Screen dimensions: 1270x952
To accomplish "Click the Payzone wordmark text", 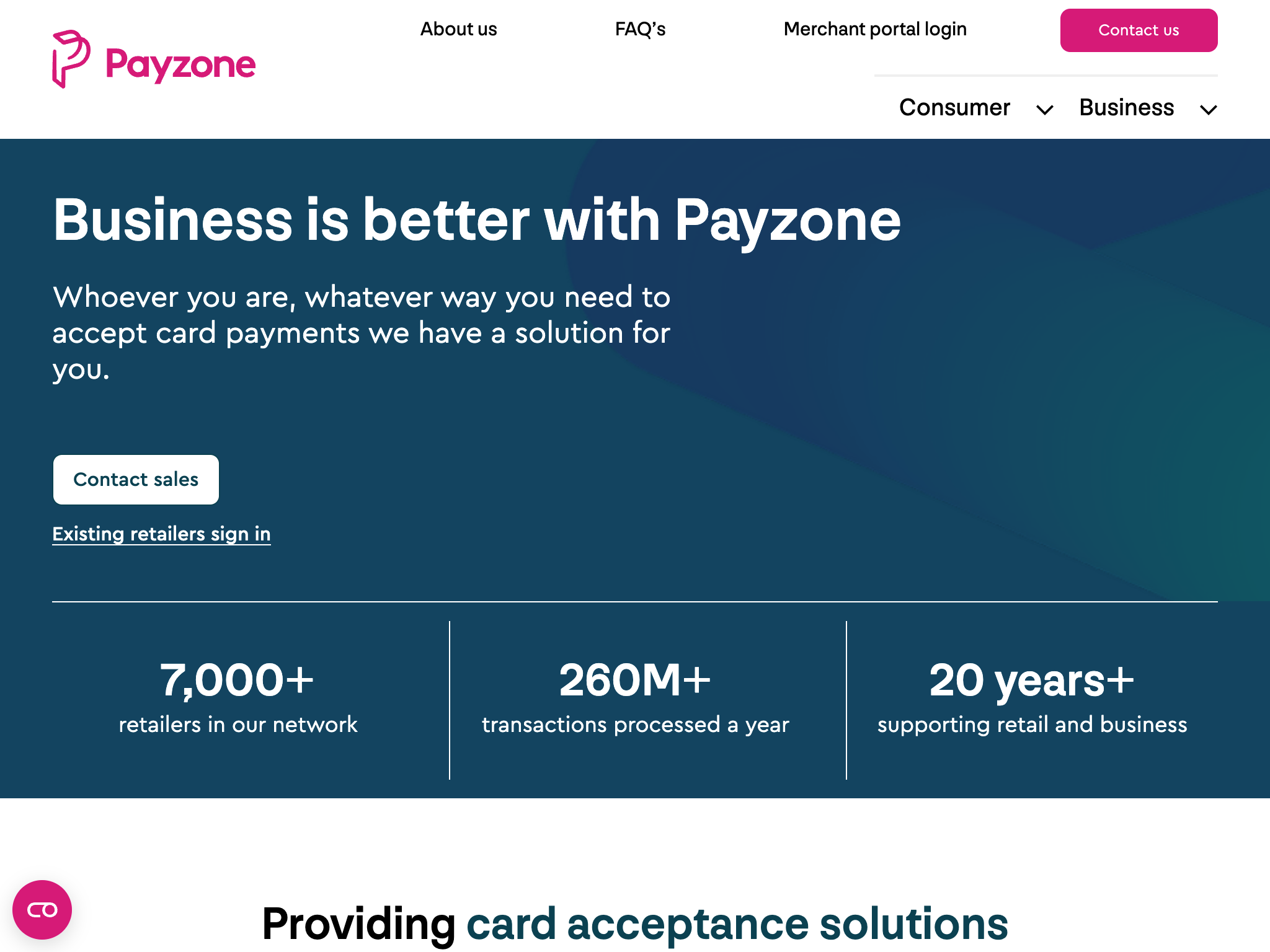I will [180, 64].
